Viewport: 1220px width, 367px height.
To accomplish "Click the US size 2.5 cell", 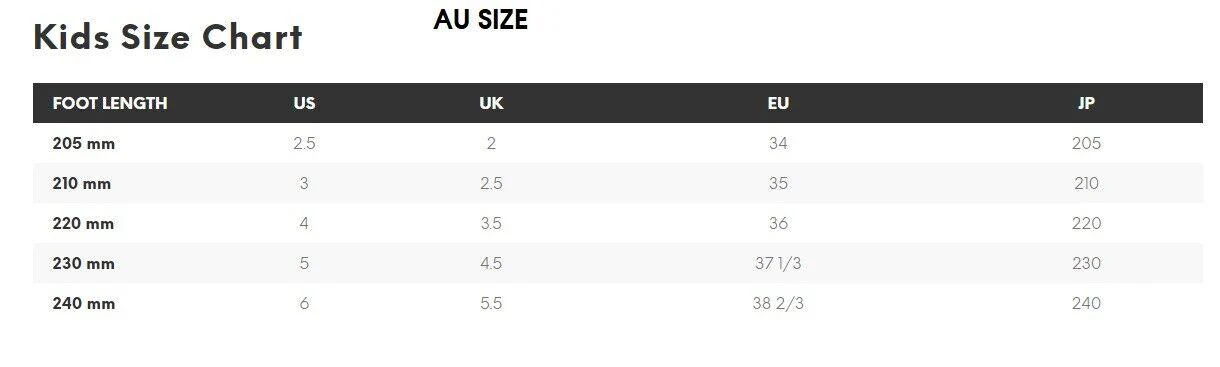I will coord(304,143).
